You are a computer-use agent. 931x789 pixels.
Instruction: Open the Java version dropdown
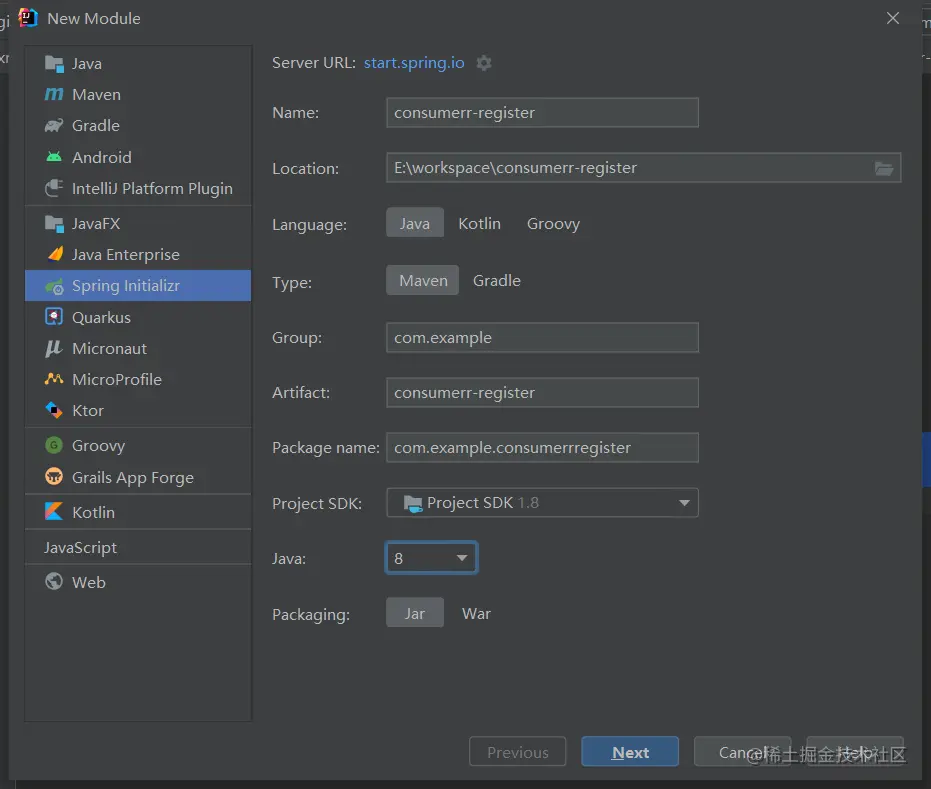click(462, 558)
